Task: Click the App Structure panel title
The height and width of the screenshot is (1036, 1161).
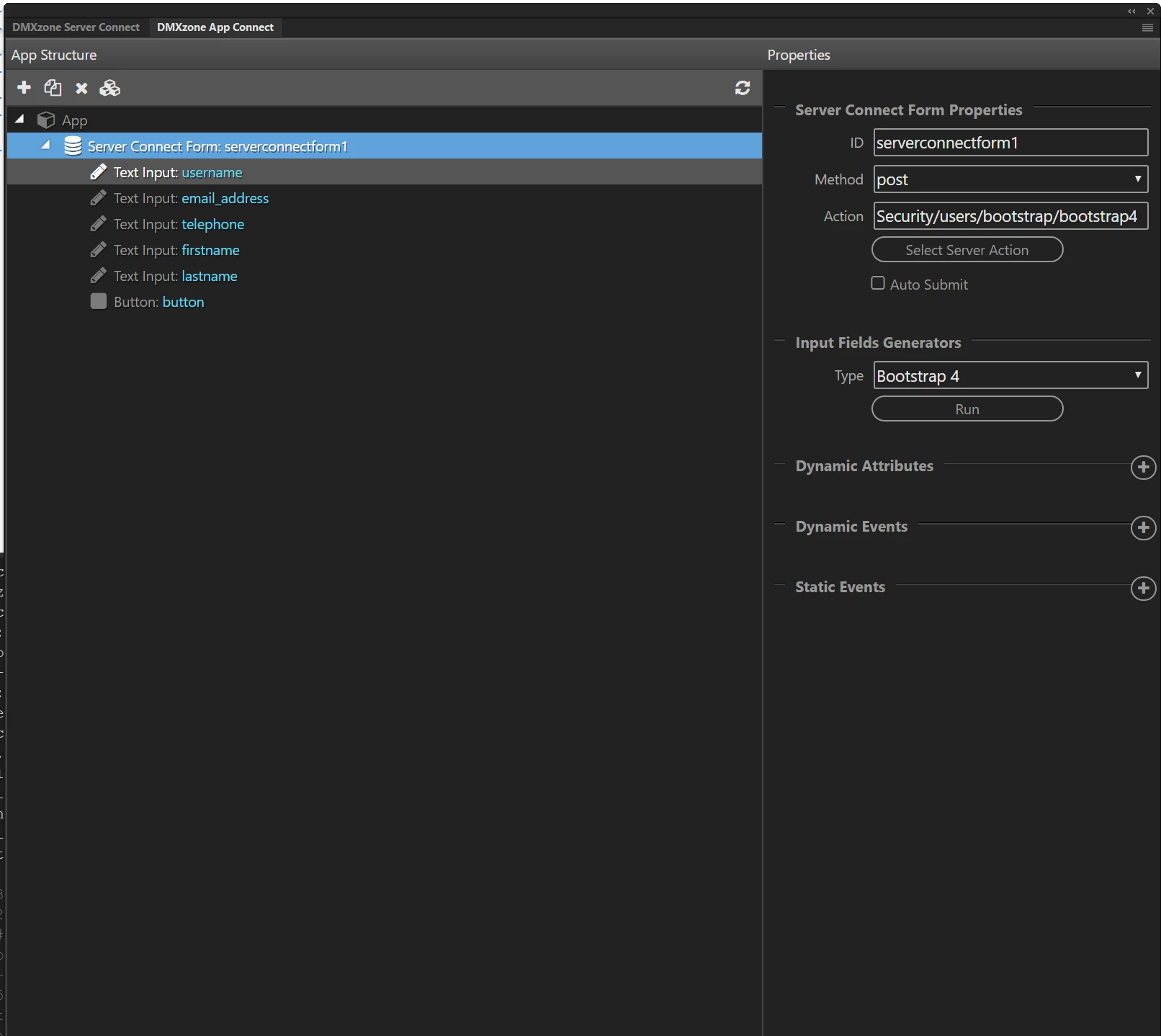Action: pos(54,55)
